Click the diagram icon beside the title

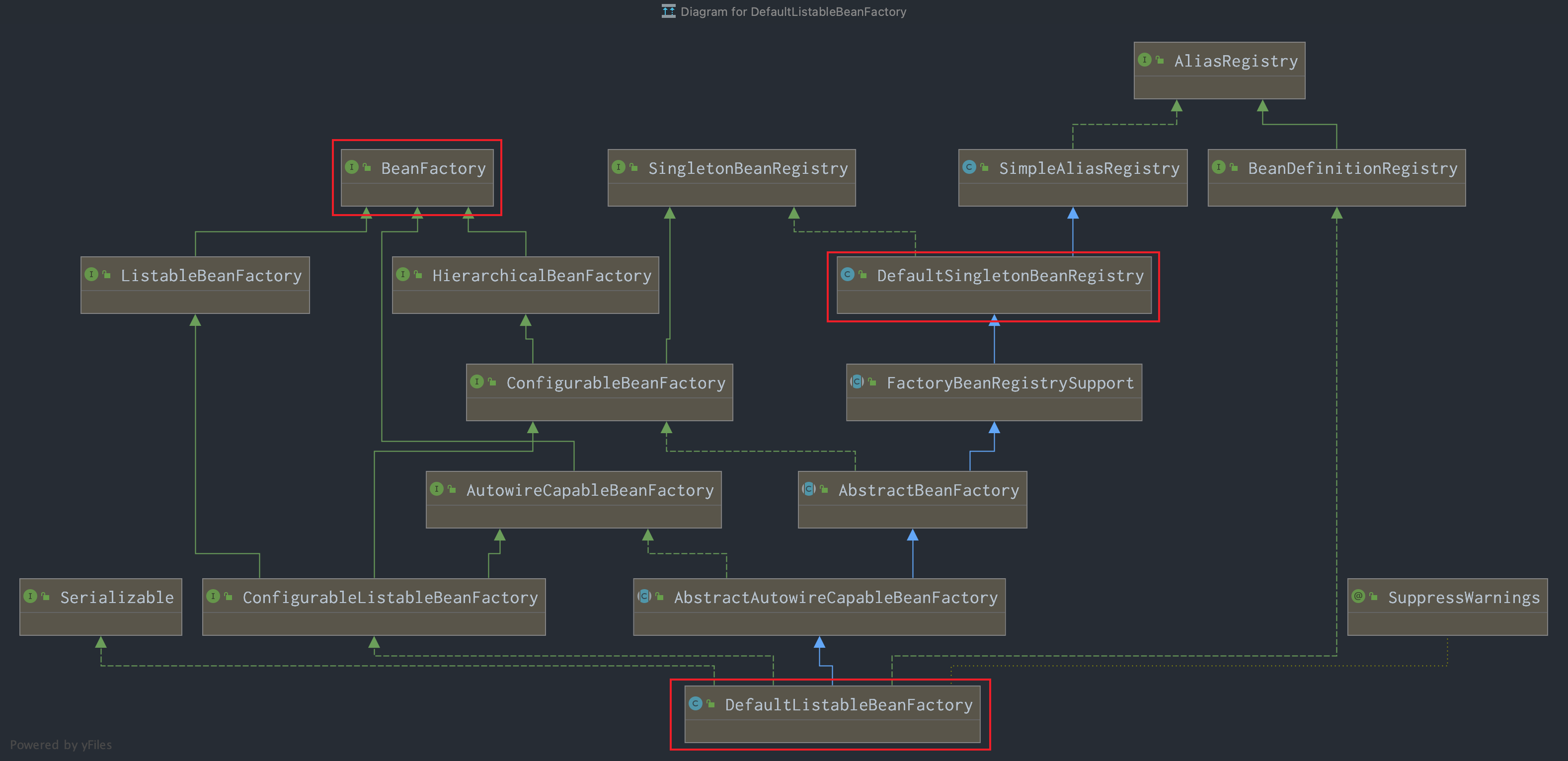(x=668, y=11)
